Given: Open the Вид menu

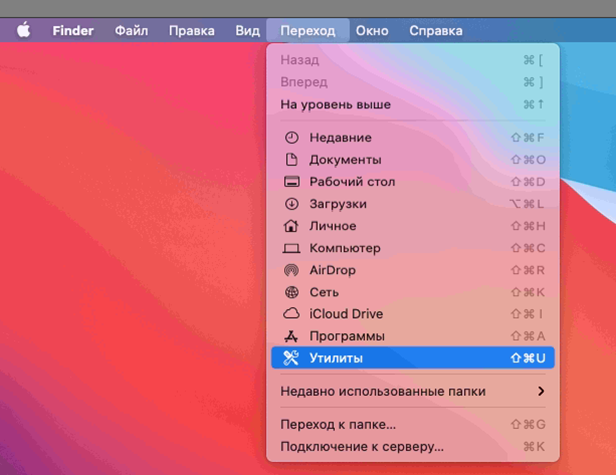Looking at the screenshot, I should click(247, 30).
